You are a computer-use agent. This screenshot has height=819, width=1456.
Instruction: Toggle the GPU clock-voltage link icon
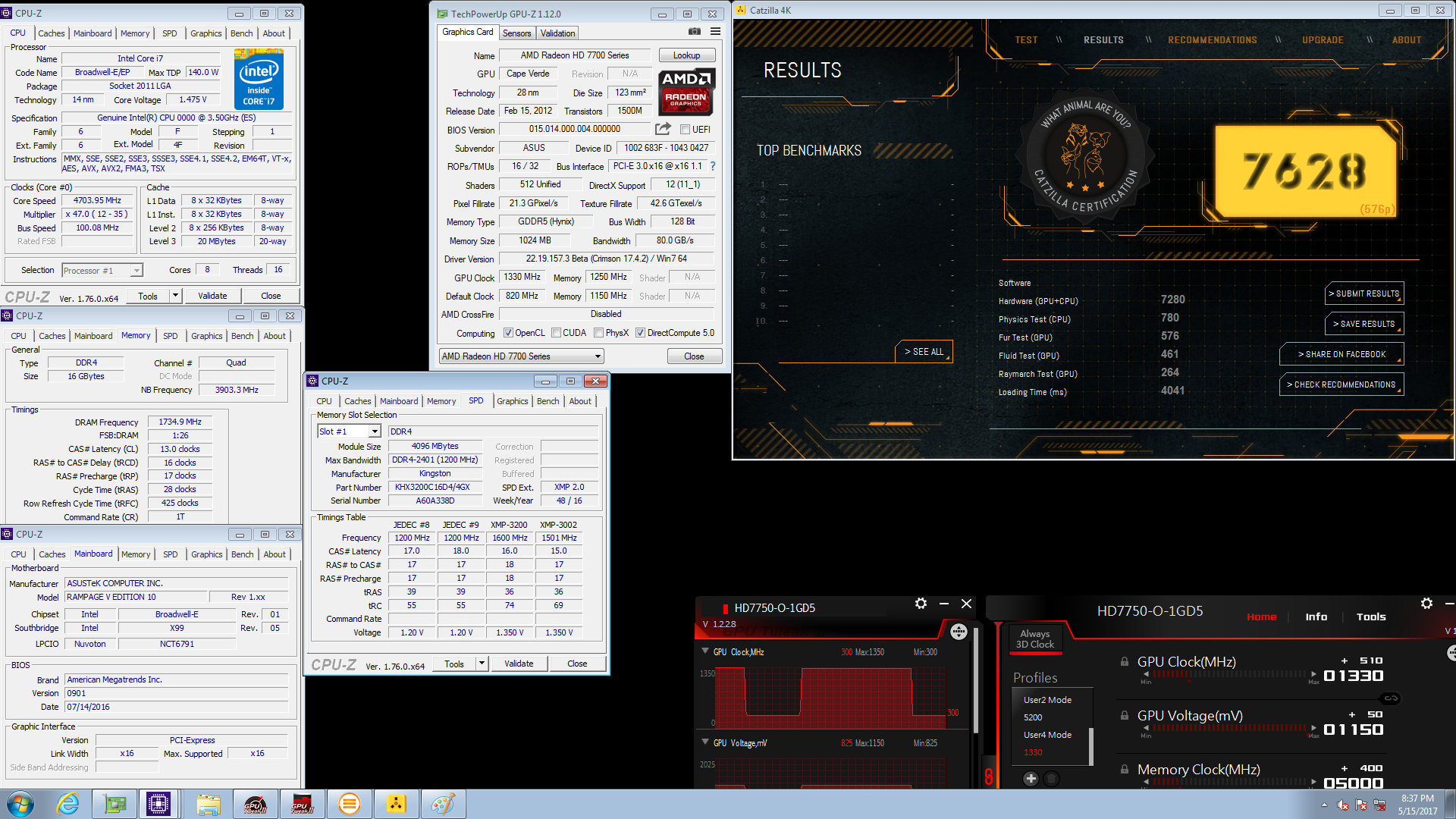pyautogui.click(x=1391, y=698)
